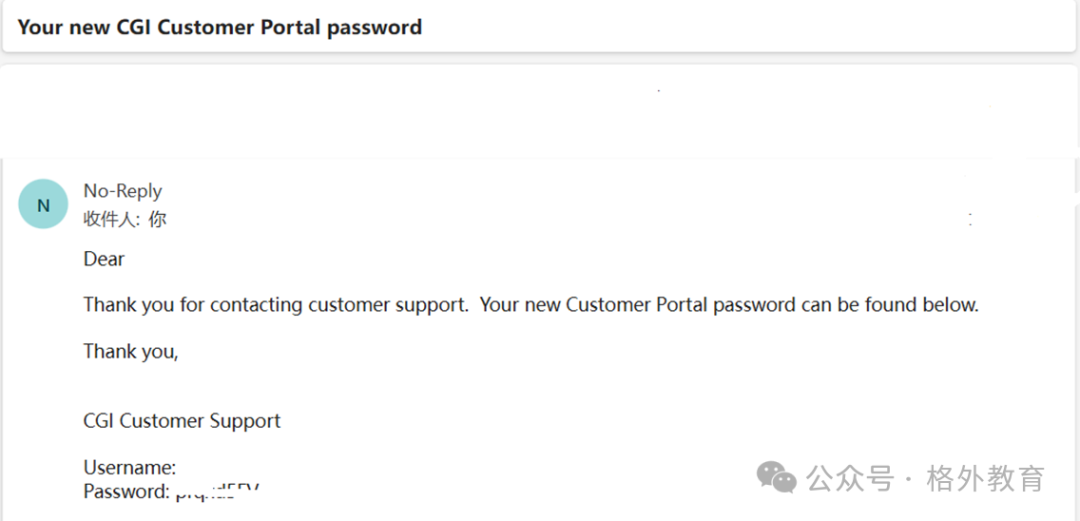Click the 收件人 recipient line

coord(125,219)
